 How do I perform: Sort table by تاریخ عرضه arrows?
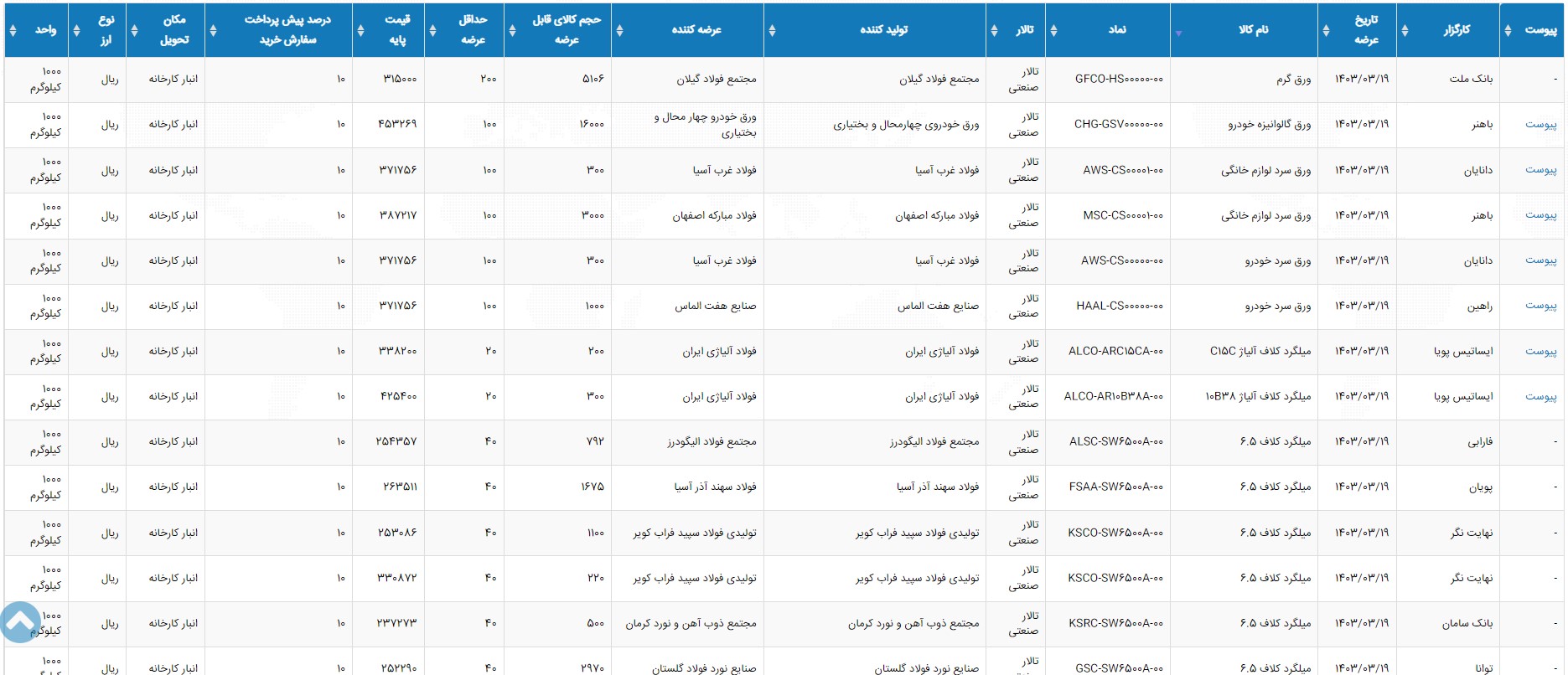point(1326,30)
